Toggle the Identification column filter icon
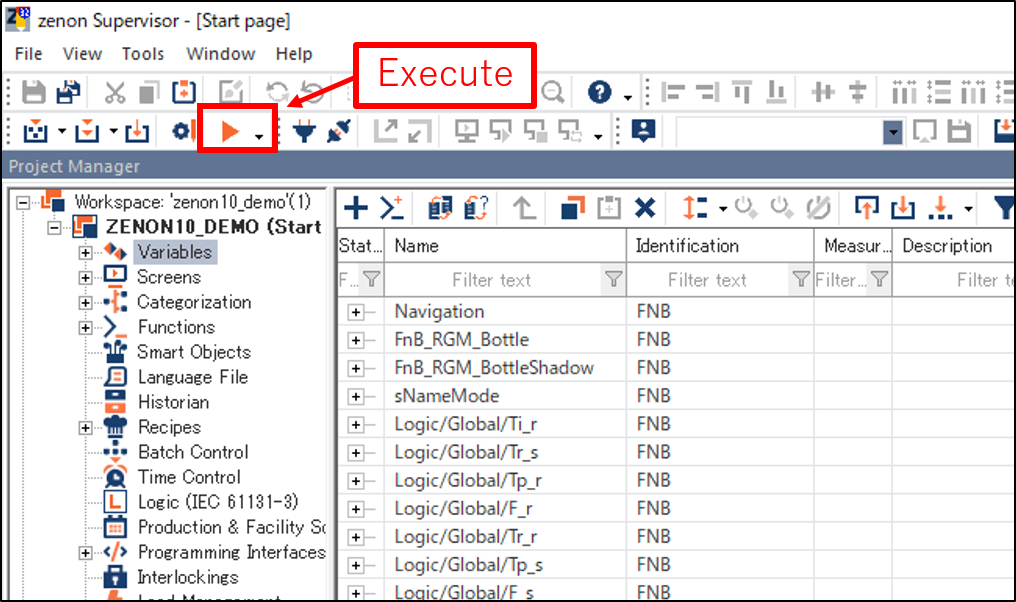The height and width of the screenshot is (602, 1016). (800, 280)
